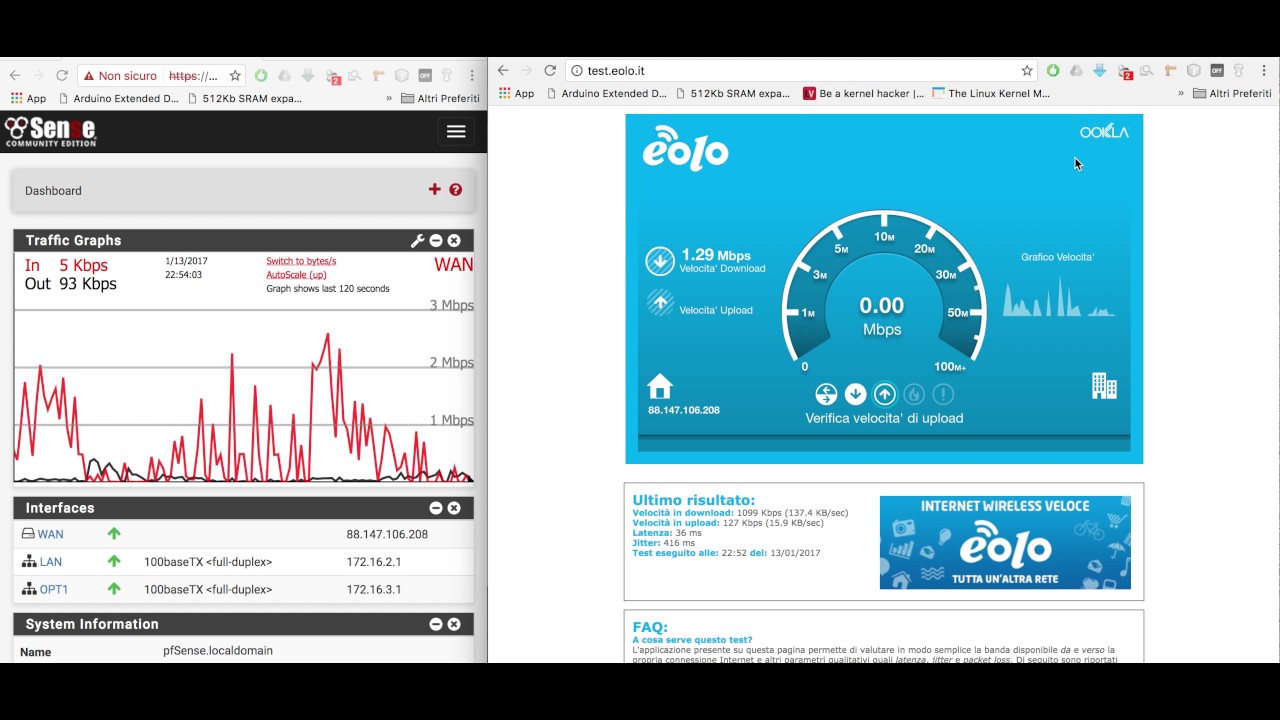1280x720 pixels.
Task: Click the speed gauge dial
Action: tap(883, 290)
